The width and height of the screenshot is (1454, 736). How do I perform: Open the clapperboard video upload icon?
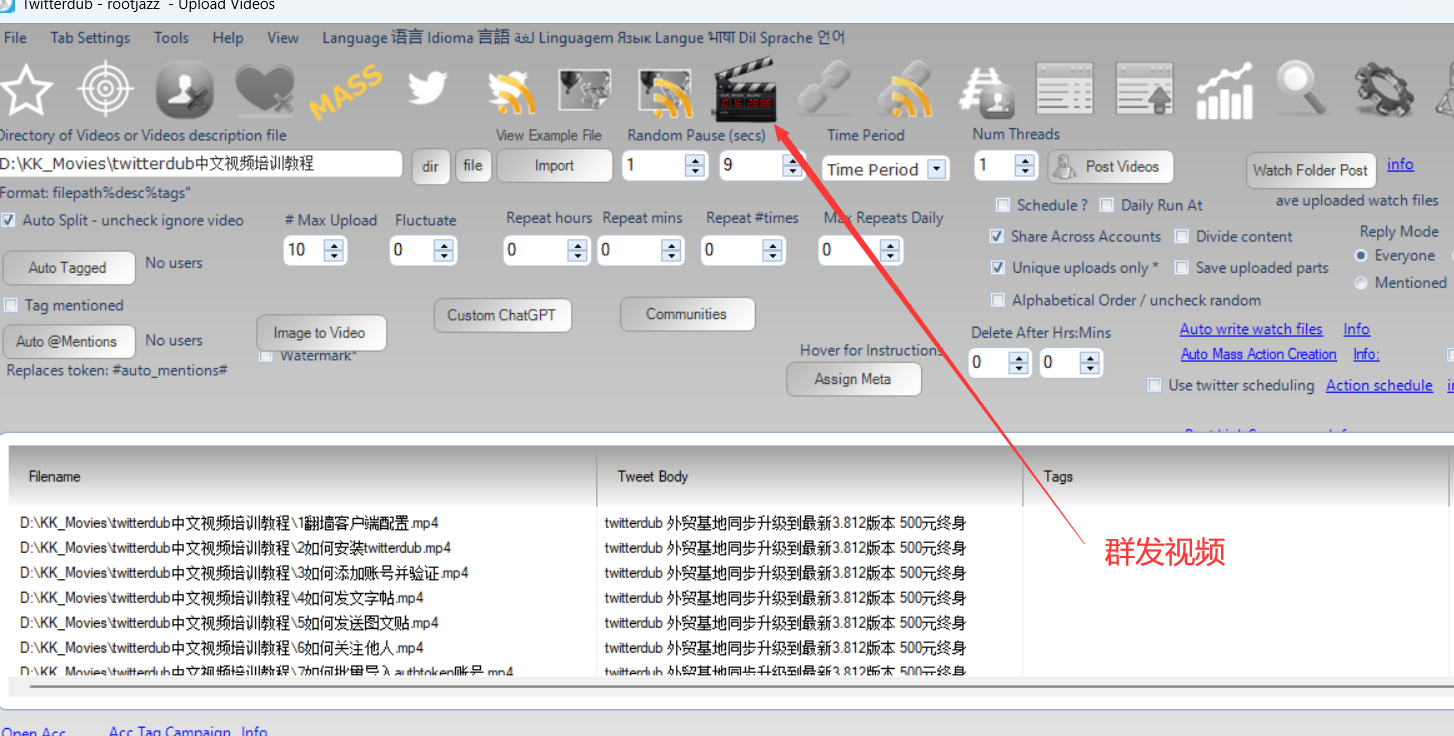pyautogui.click(x=743, y=90)
